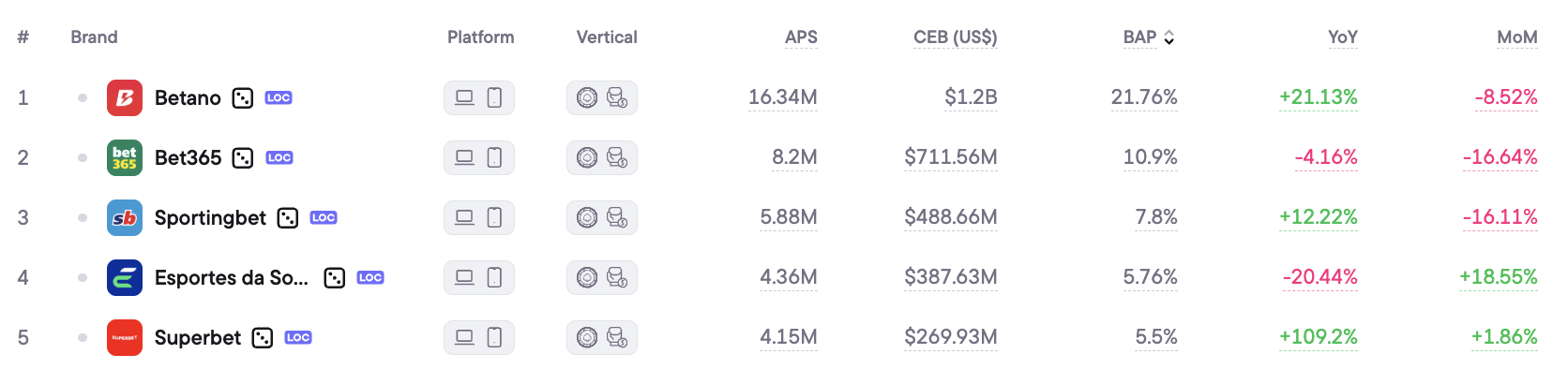Click the mobile platform icon in Superbet row
The height and width of the screenshot is (369, 1568).
[x=494, y=337]
